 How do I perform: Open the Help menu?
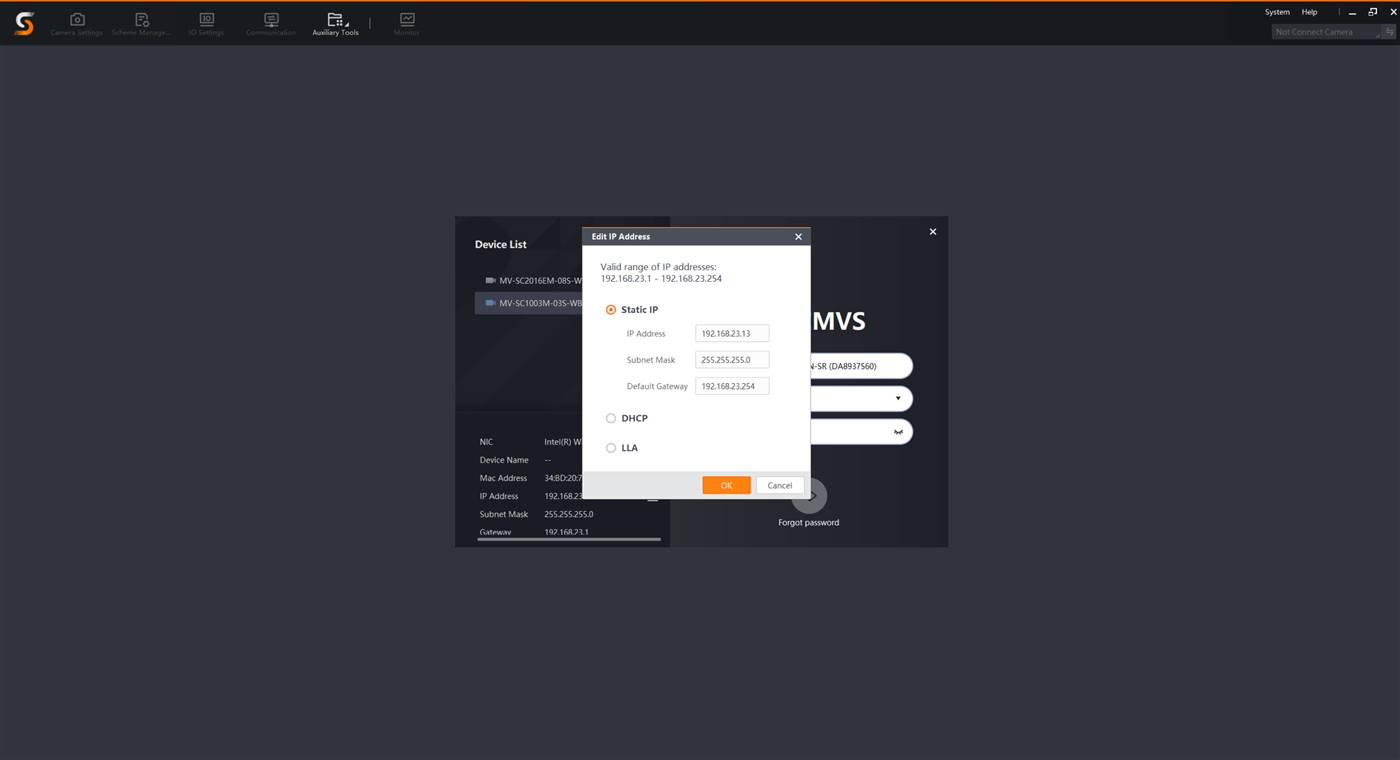click(1309, 12)
